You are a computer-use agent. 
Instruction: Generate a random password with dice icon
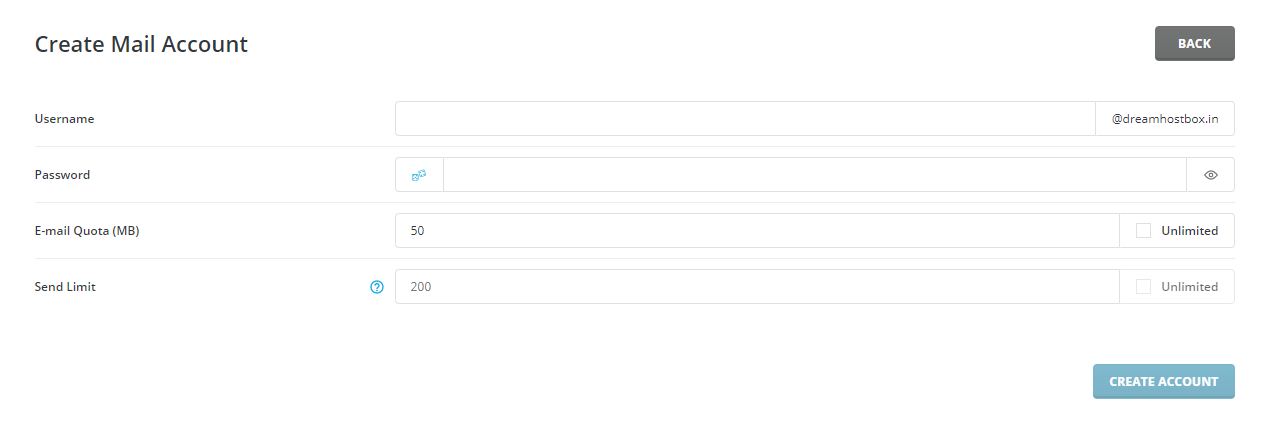pos(419,174)
